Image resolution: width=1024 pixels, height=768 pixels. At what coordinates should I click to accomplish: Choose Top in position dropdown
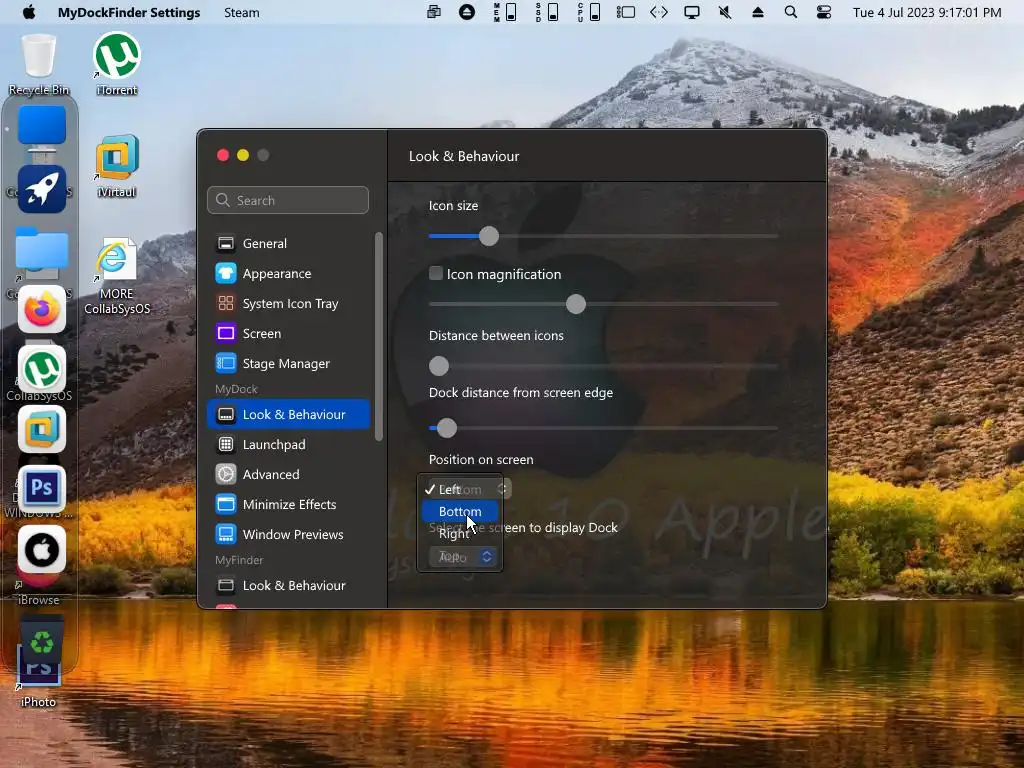point(460,556)
